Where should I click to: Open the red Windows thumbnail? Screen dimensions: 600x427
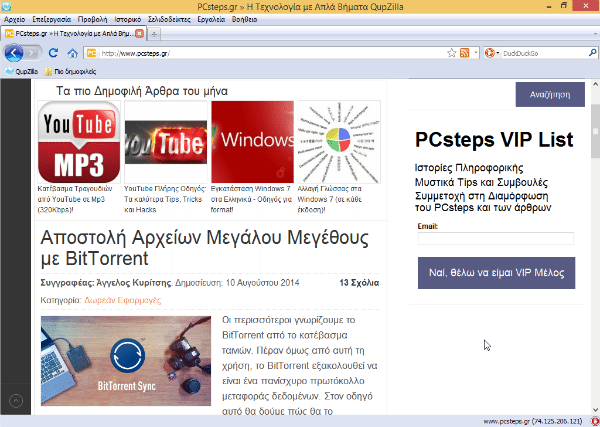(x=253, y=142)
